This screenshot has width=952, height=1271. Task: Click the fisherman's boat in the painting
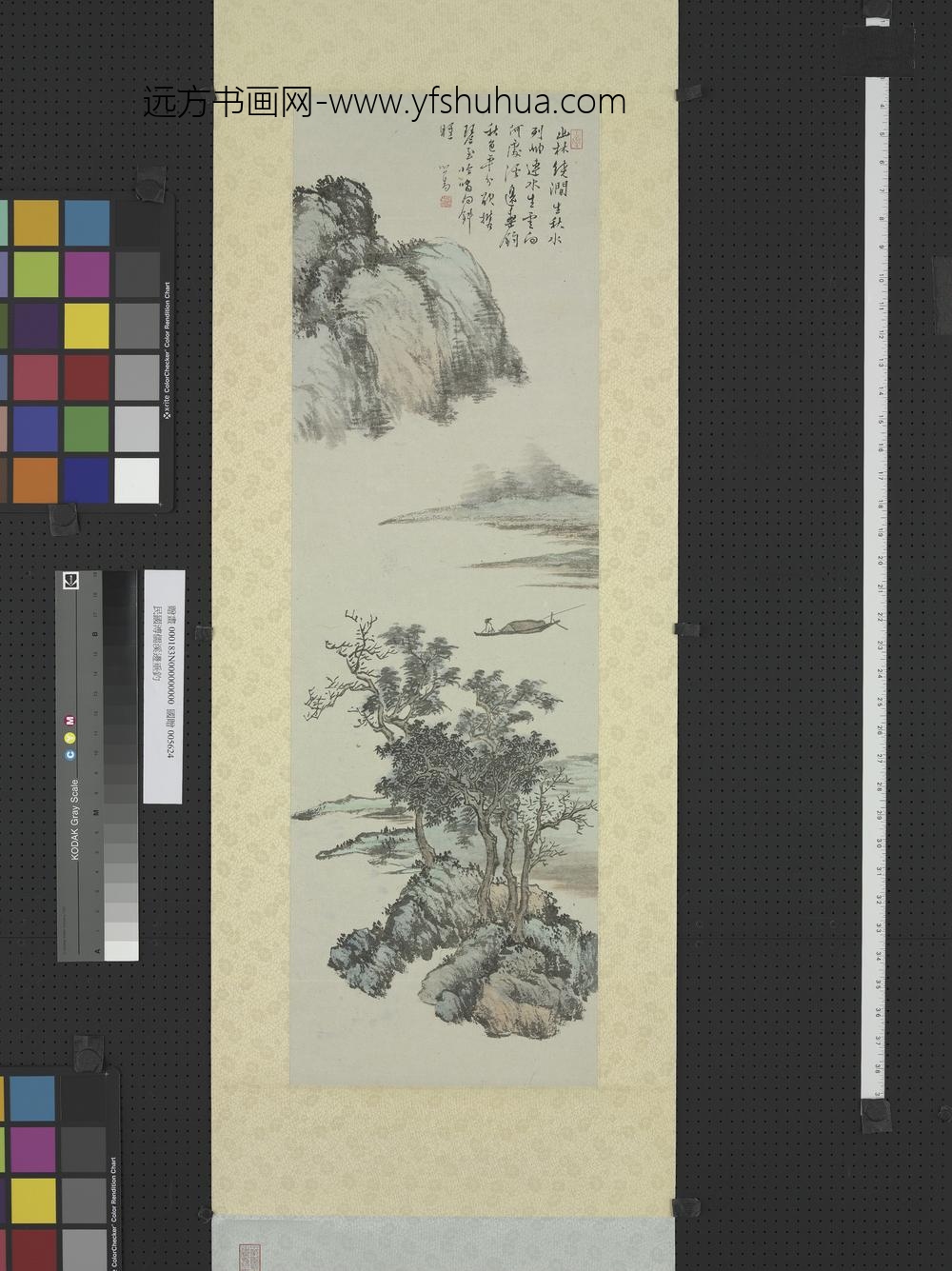(521, 624)
